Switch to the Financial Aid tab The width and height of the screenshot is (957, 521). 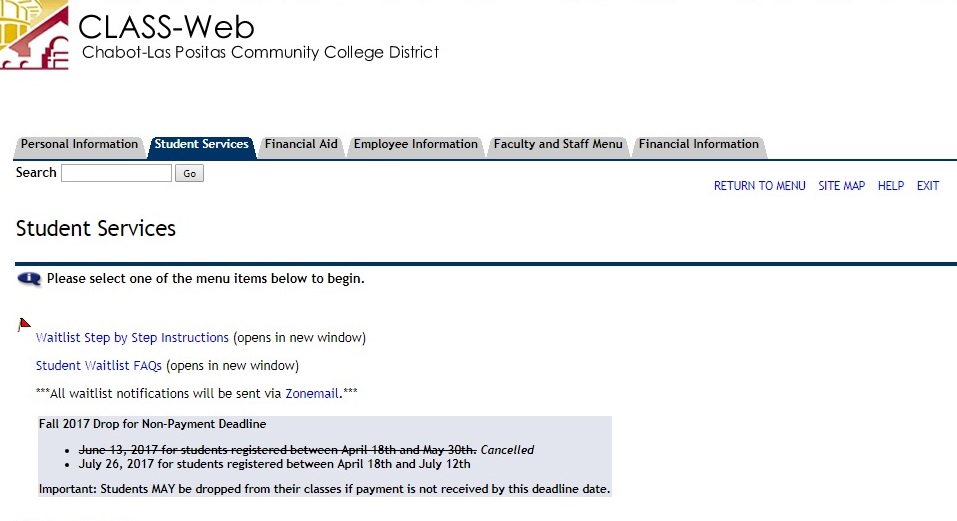coord(301,145)
